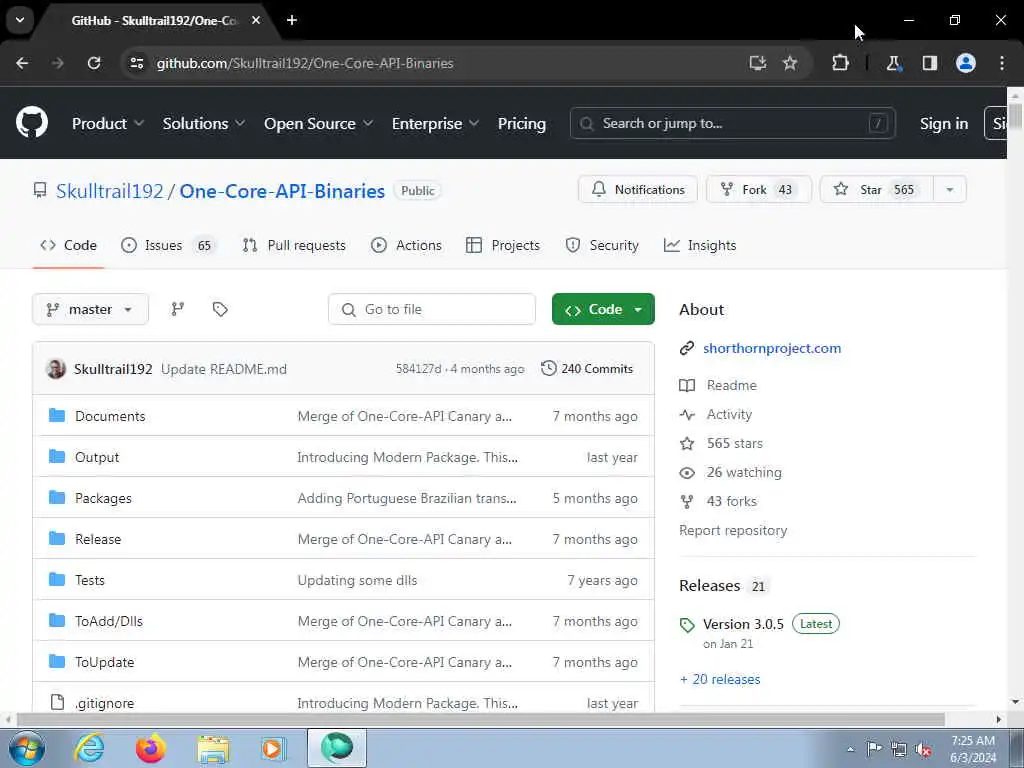Screen dimensions: 1024x768
Task: Close the GitHub Skulltrail192 tab
Action: point(256,20)
